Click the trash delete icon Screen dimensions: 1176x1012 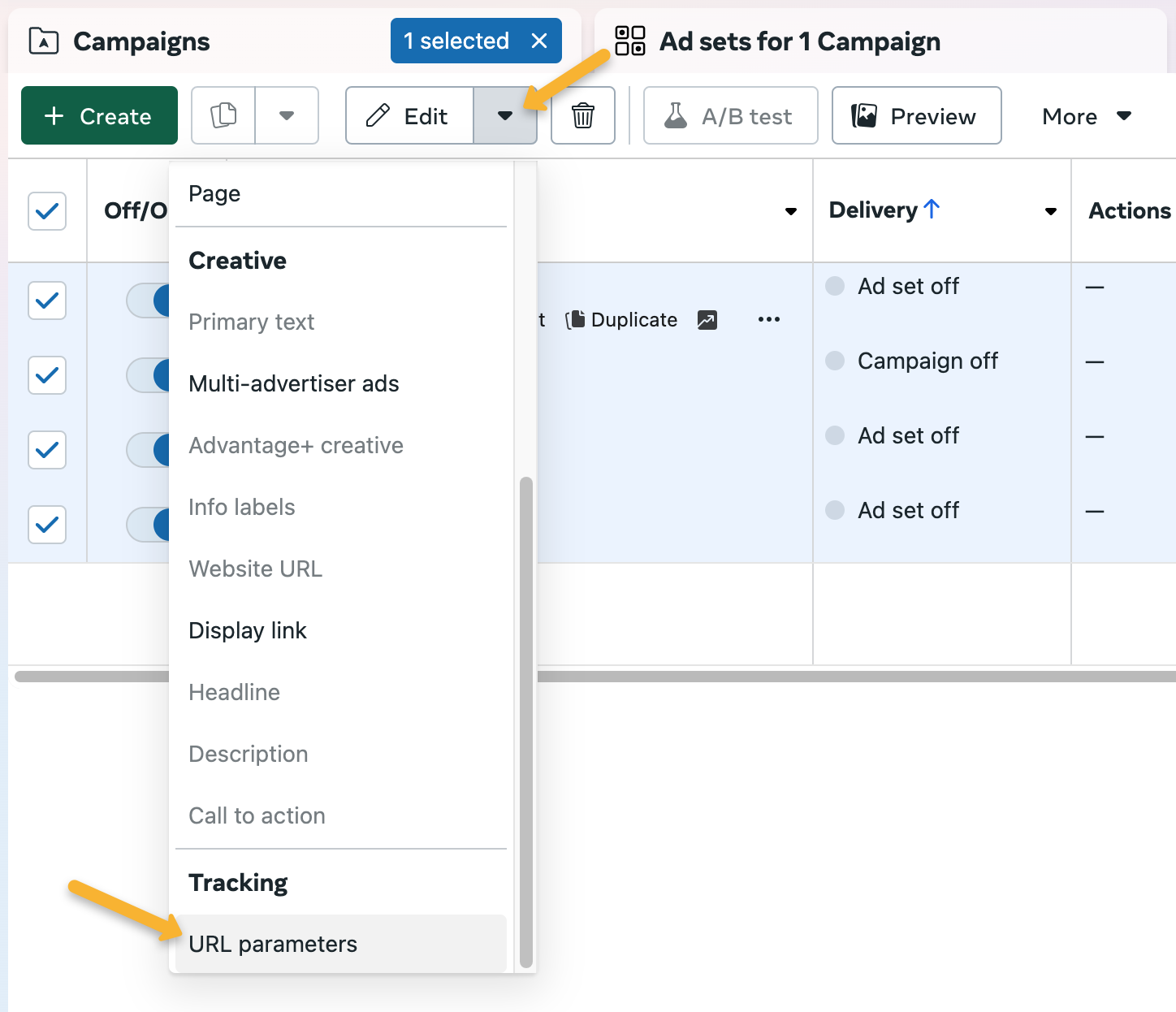click(582, 116)
